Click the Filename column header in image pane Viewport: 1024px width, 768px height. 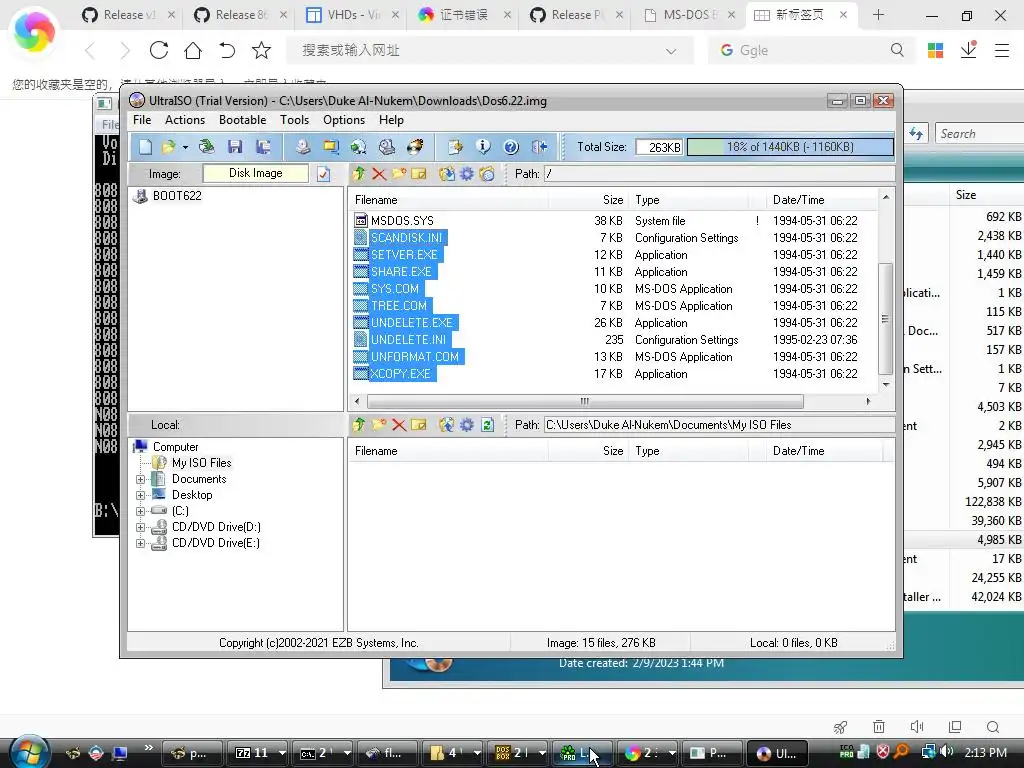coord(447,200)
